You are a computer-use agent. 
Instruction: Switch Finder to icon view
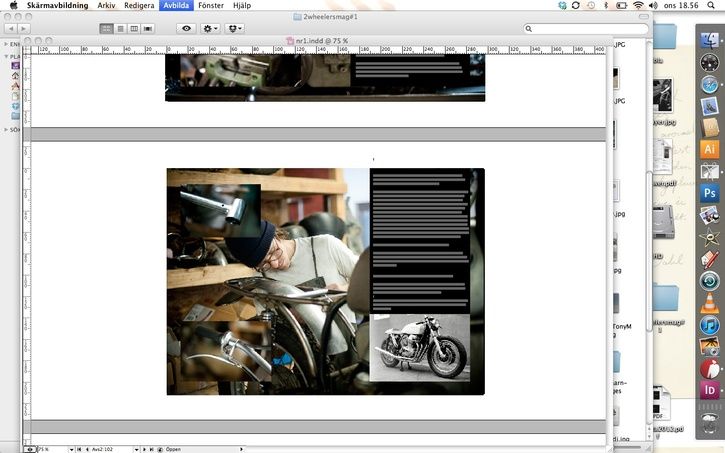pos(107,29)
